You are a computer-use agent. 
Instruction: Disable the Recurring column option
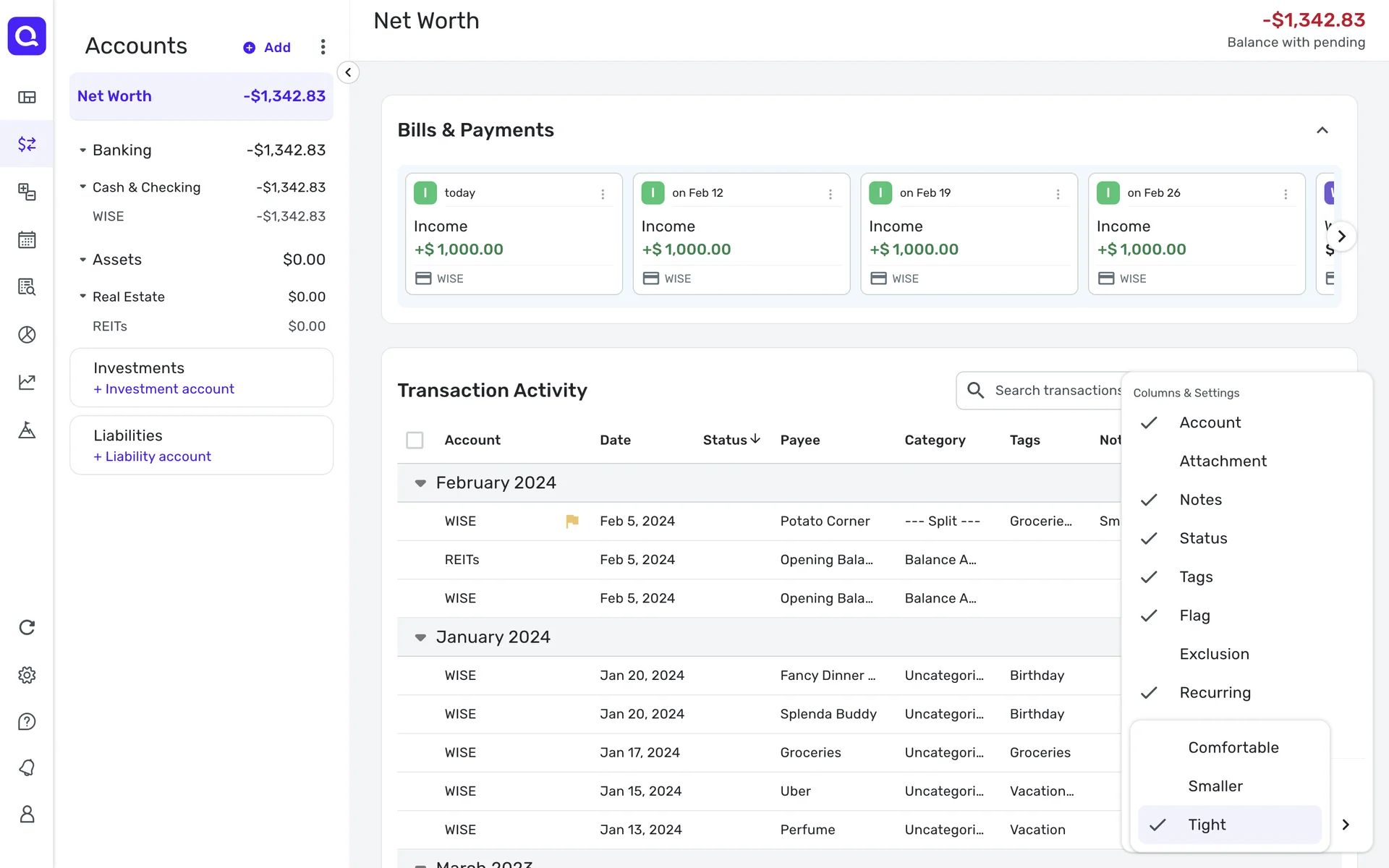[1215, 693]
